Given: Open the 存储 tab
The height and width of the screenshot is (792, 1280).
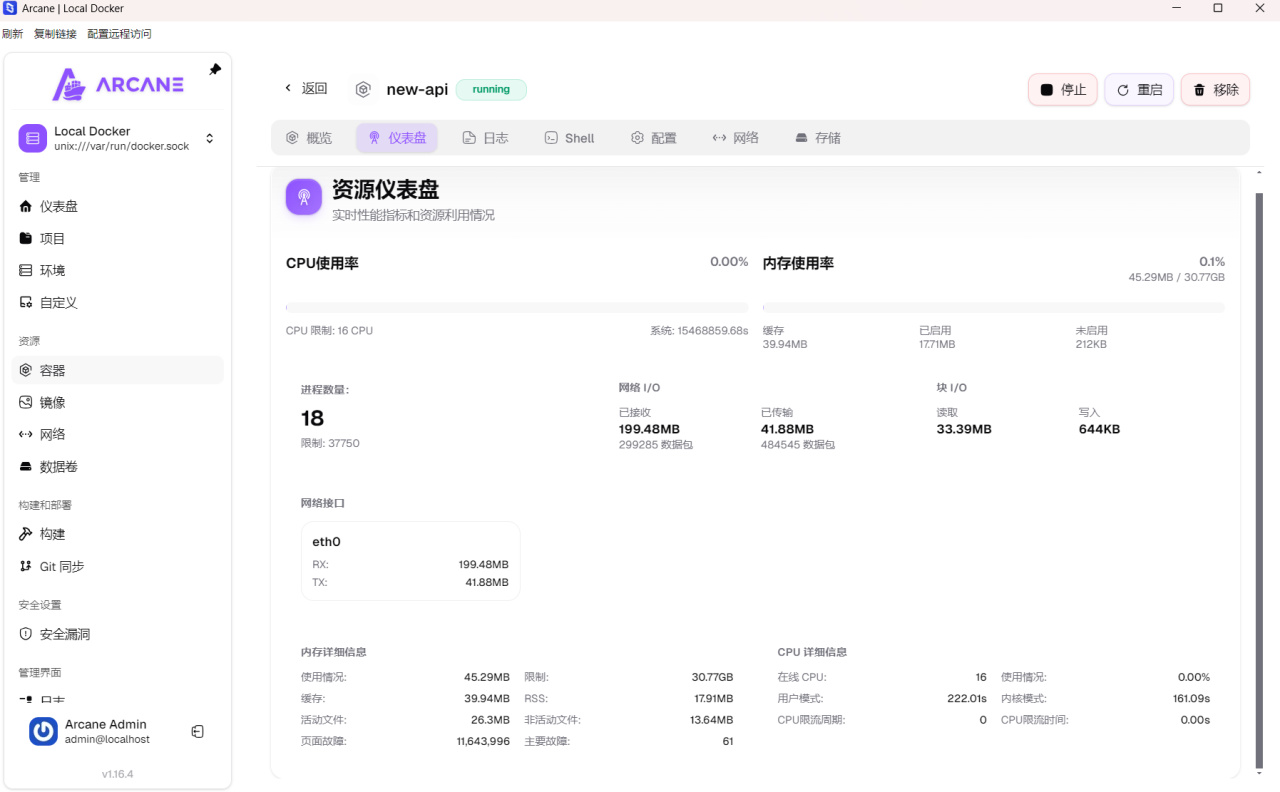Looking at the screenshot, I should coord(818,138).
